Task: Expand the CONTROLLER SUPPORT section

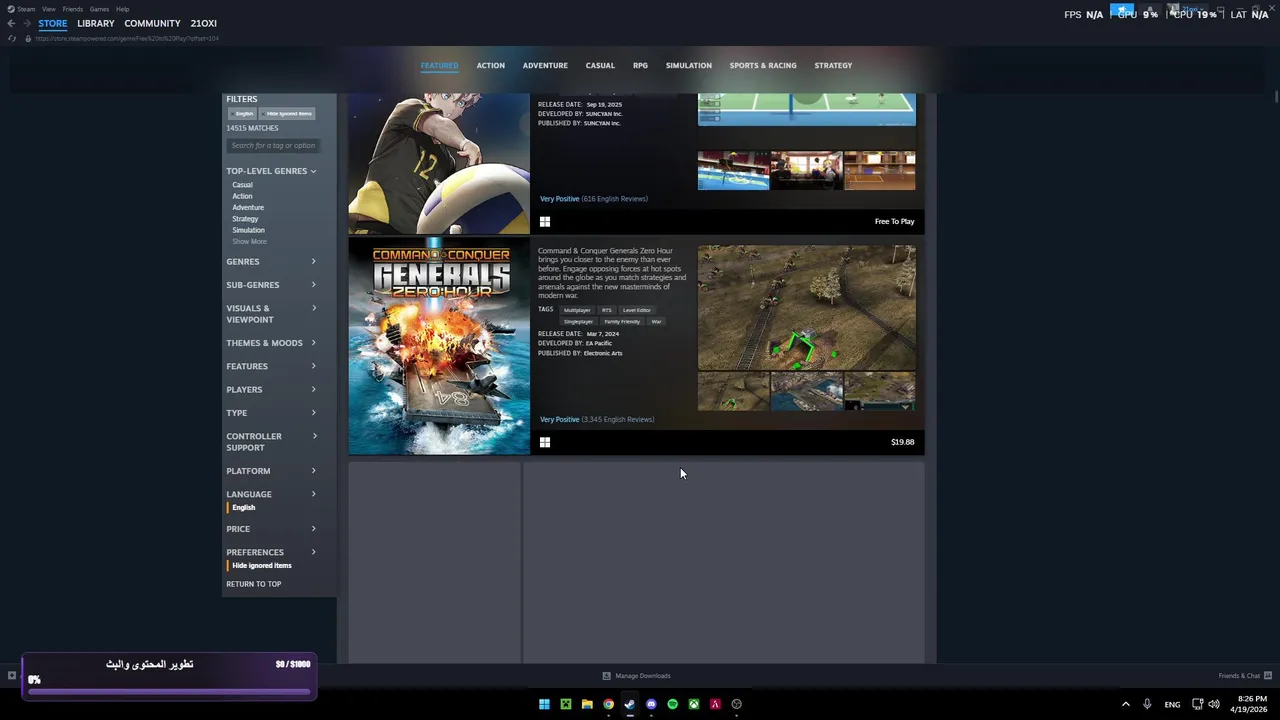Action: click(x=271, y=441)
